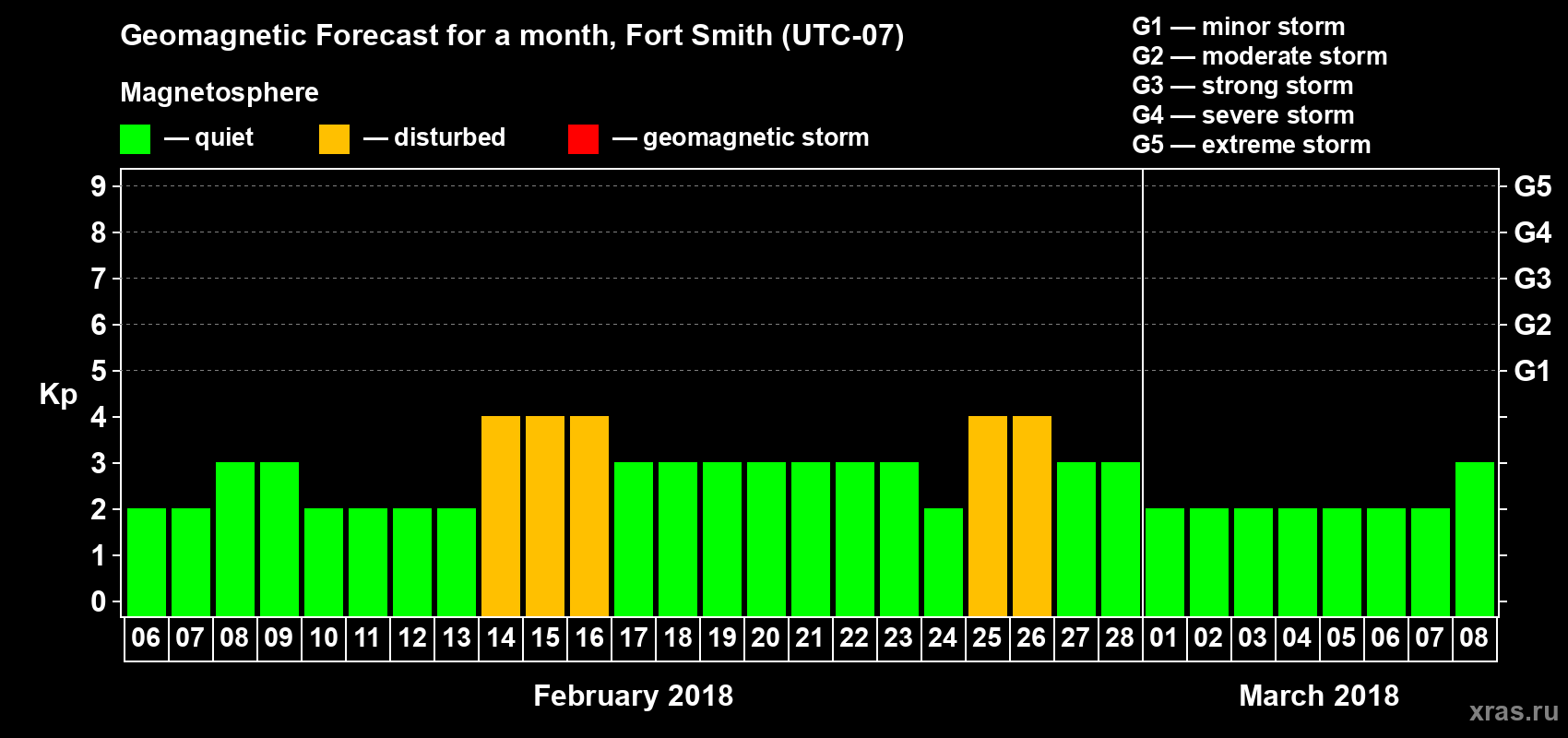
Task: Click the March 2018 month label
Action: pyautogui.click(x=1319, y=696)
